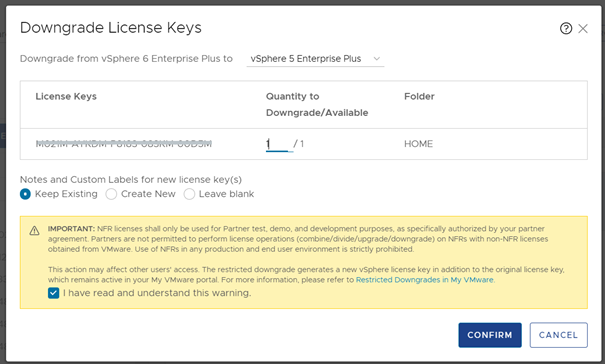Click the CANCEL button

pos(558,335)
